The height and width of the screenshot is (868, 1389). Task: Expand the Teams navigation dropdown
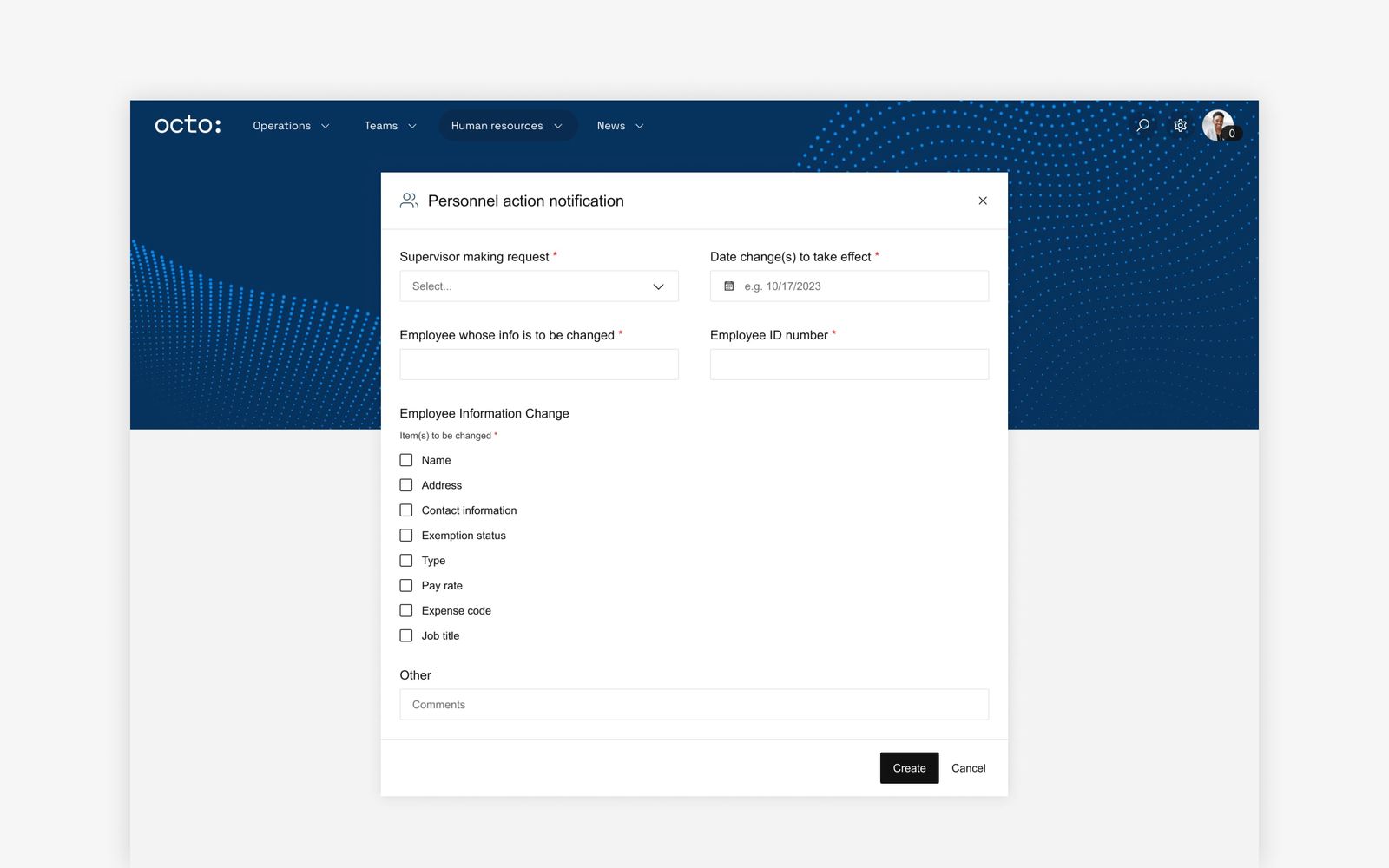389,125
